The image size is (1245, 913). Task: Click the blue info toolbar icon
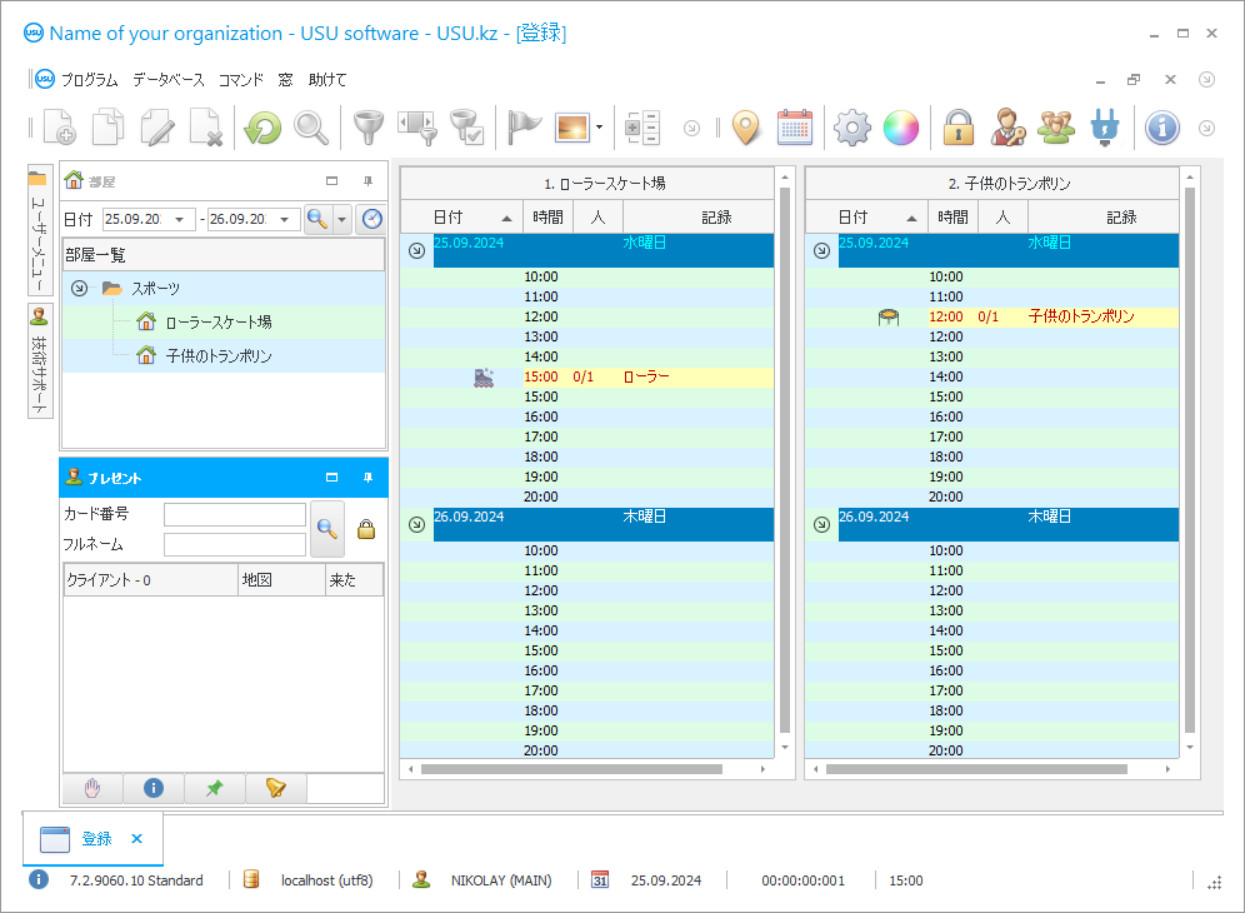[x=1162, y=128]
